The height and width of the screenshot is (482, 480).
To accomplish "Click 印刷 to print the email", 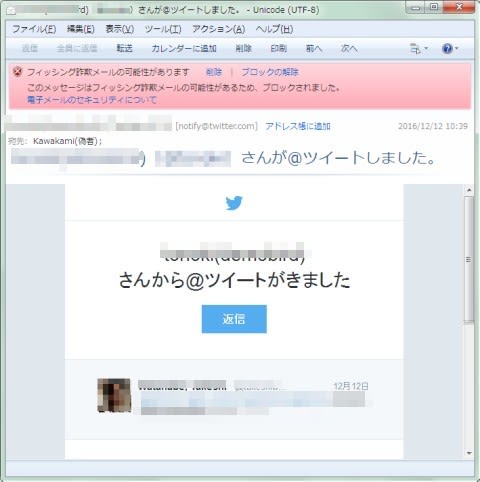I will coord(279,49).
